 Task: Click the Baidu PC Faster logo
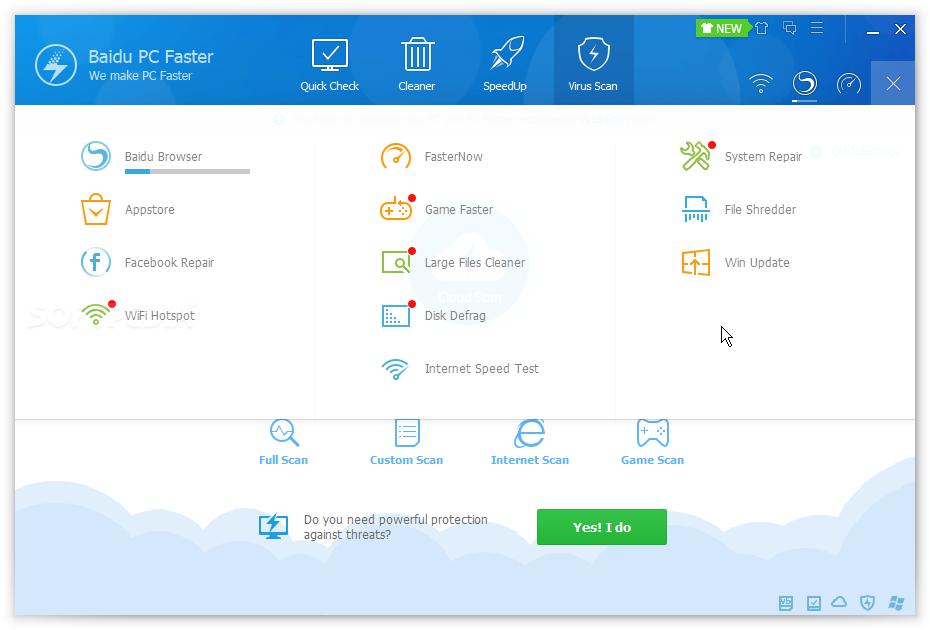56,65
